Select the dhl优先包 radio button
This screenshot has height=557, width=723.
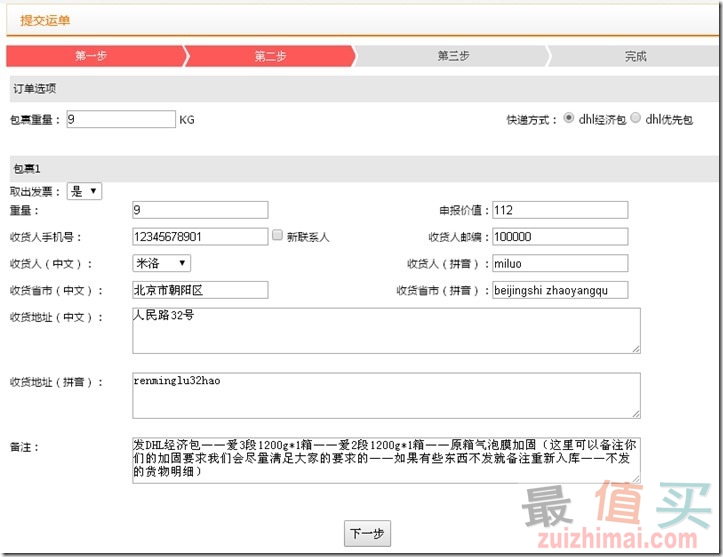click(635, 118)
